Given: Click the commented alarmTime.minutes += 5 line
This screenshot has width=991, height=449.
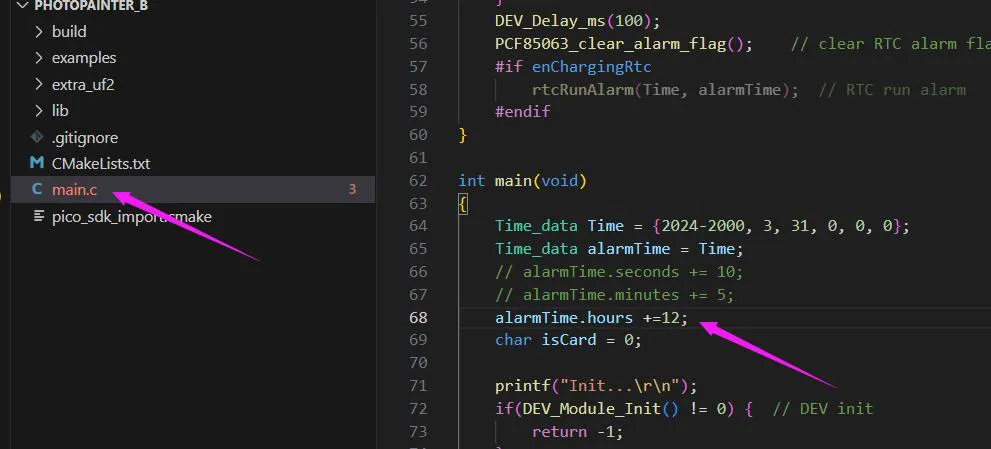Looking at the screenshot, I should point(615,295).
